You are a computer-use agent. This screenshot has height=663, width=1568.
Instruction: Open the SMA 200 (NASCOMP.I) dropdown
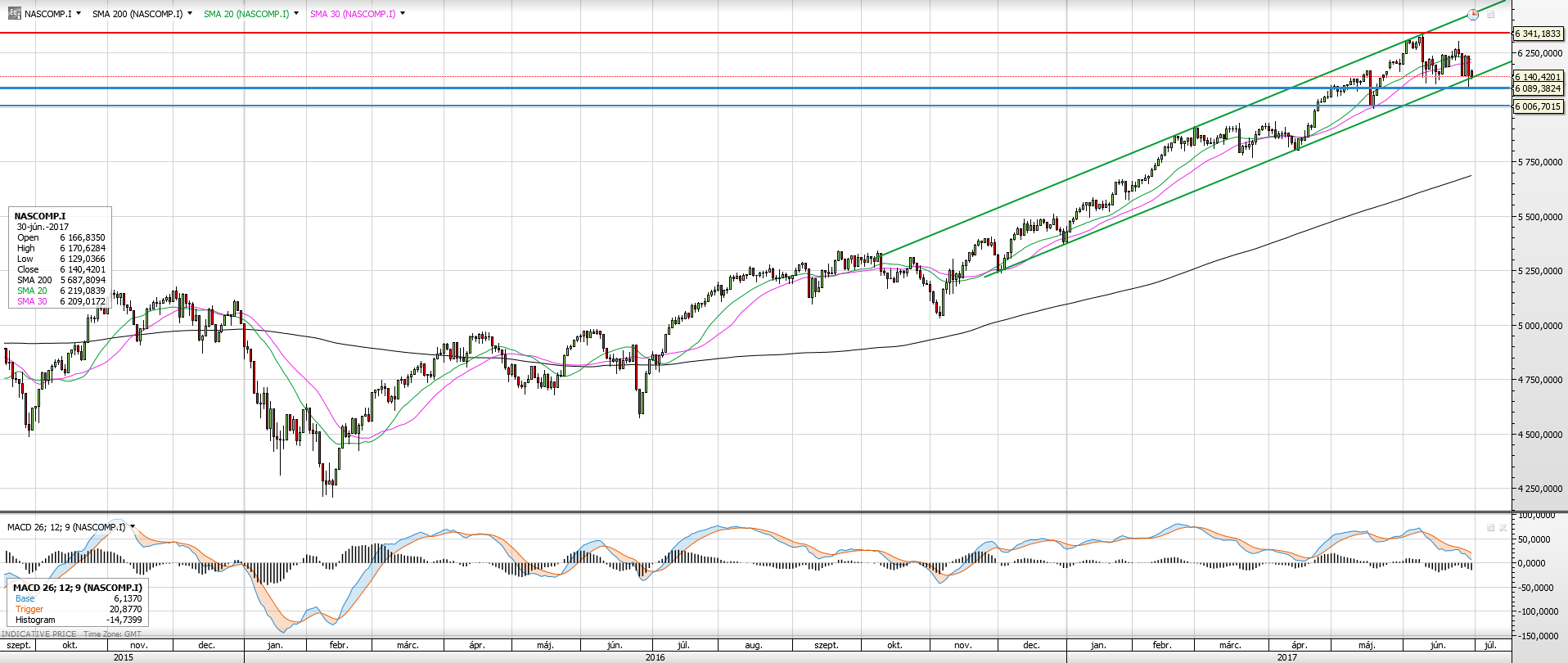pos(190,13)
